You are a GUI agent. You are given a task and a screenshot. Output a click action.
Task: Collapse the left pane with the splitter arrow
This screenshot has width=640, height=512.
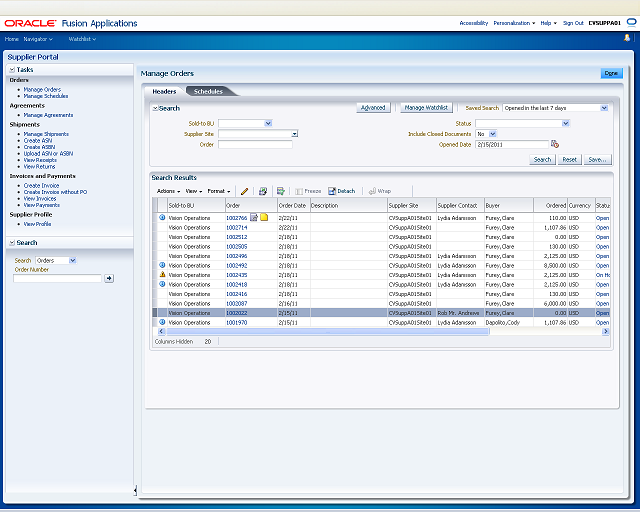135,490
